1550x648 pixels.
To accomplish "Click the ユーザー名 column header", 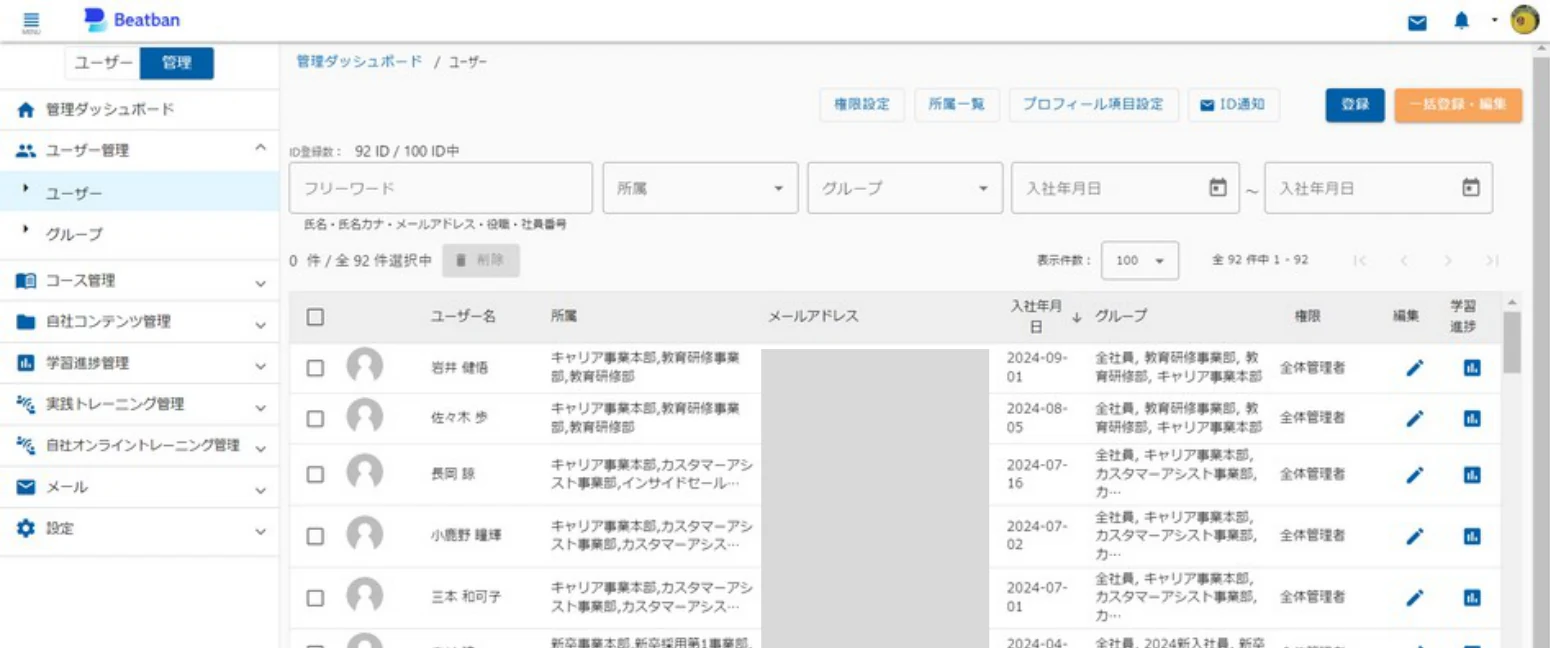I will tap(463, 317).
